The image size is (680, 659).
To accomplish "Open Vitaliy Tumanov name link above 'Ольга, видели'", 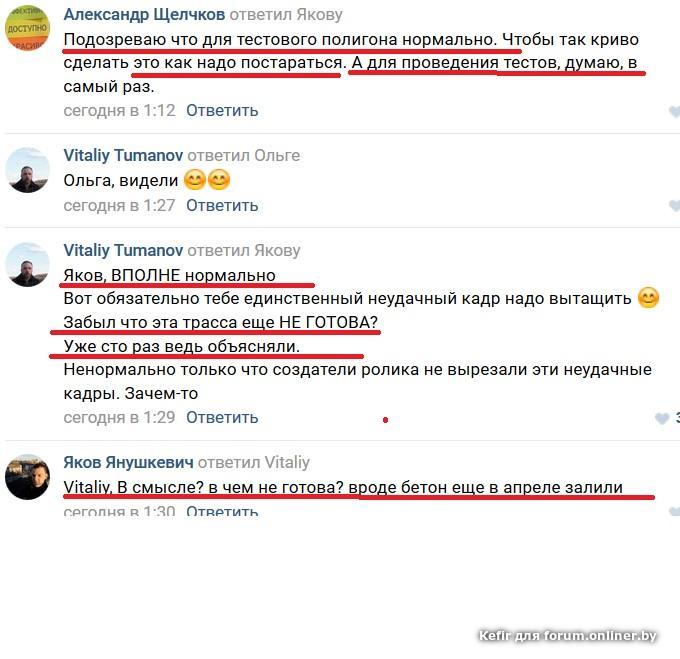I will click(123, 155).
